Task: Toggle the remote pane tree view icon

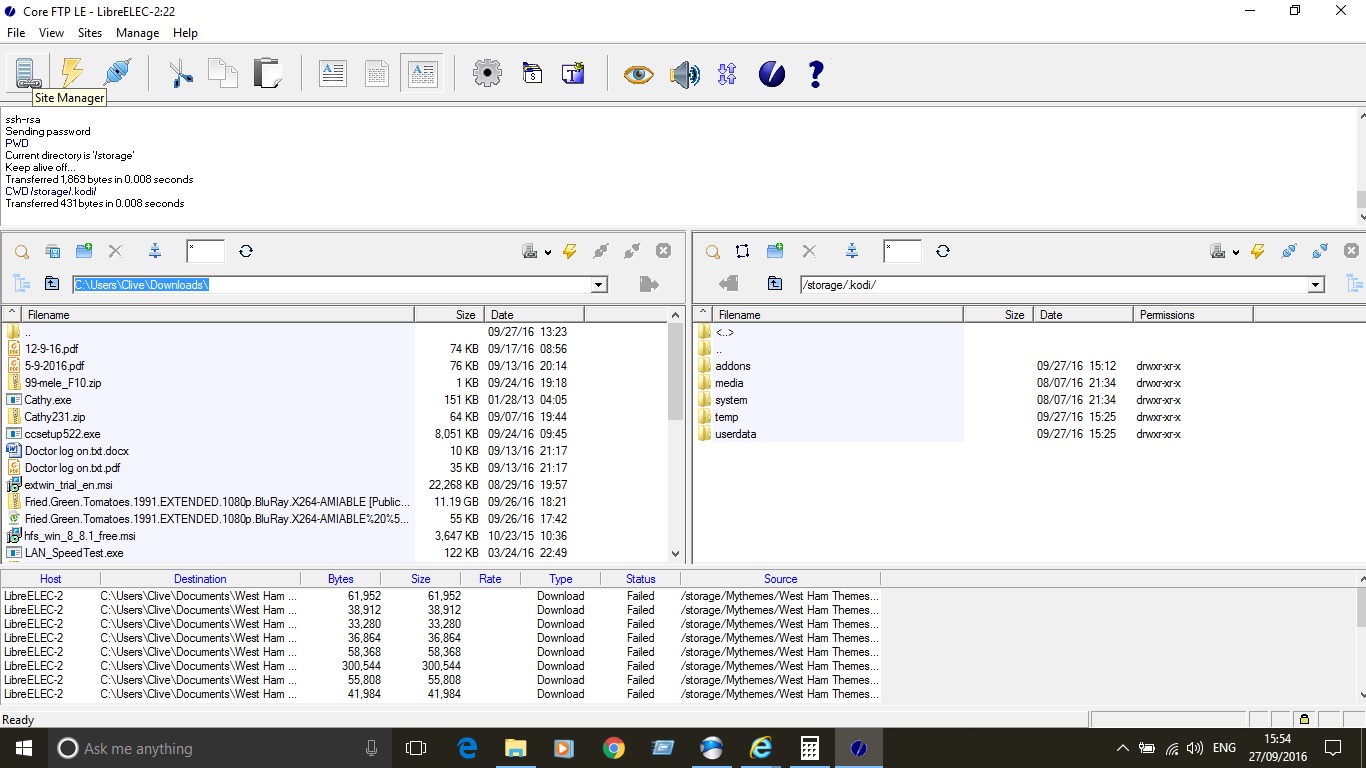Action: click(x=1356, y=284)
